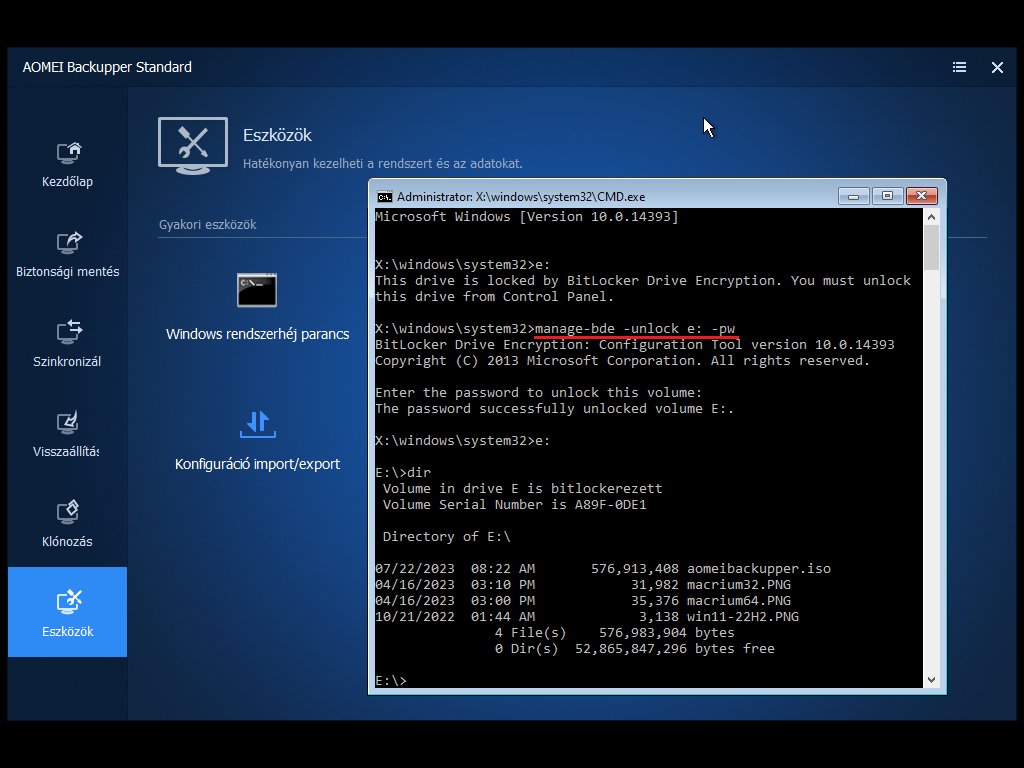Open the AOMEI hamburger menu icon
Image resolution: width=1024 pixels, height=768 pixels.
[959, 67]
